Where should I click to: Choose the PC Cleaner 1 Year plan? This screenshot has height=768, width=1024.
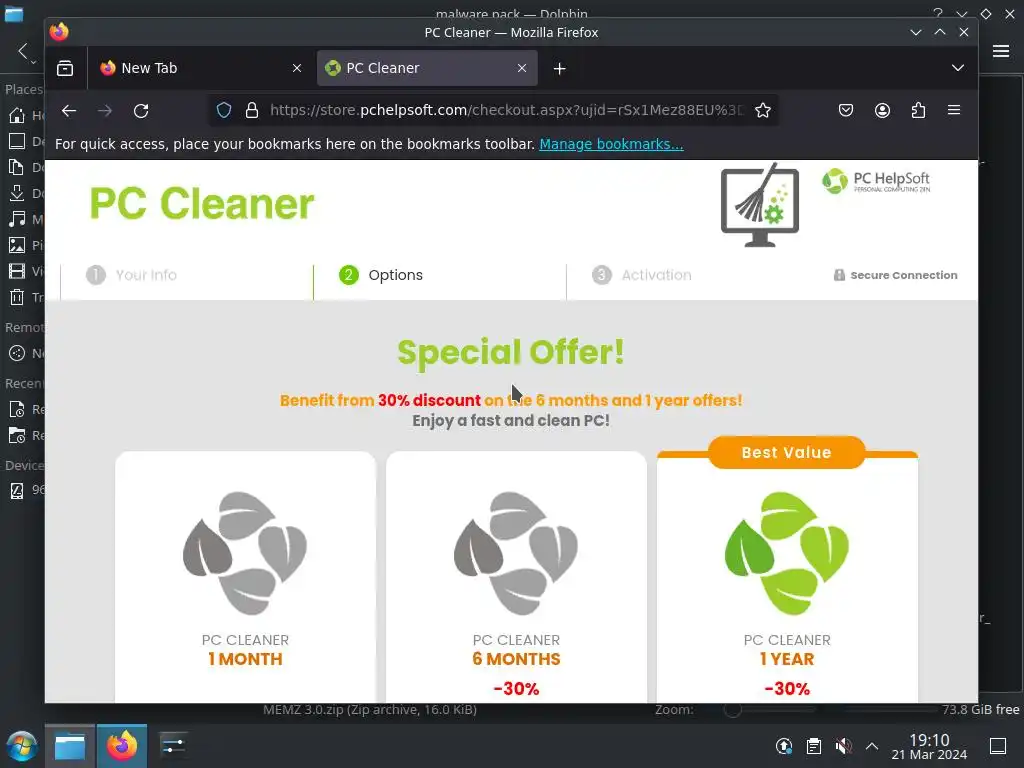[787, 577]
